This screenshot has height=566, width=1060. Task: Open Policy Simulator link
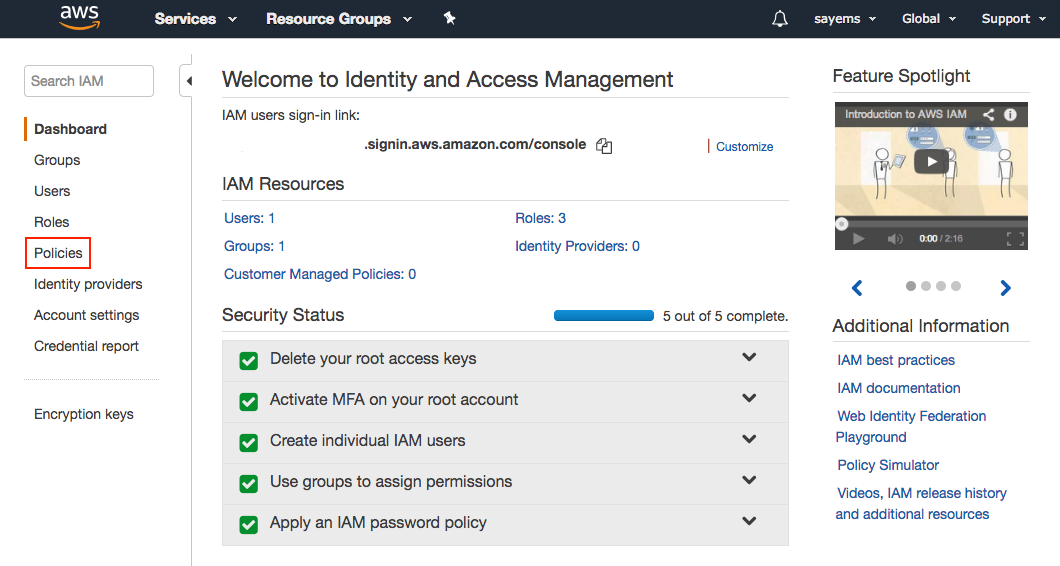(888, 465)
